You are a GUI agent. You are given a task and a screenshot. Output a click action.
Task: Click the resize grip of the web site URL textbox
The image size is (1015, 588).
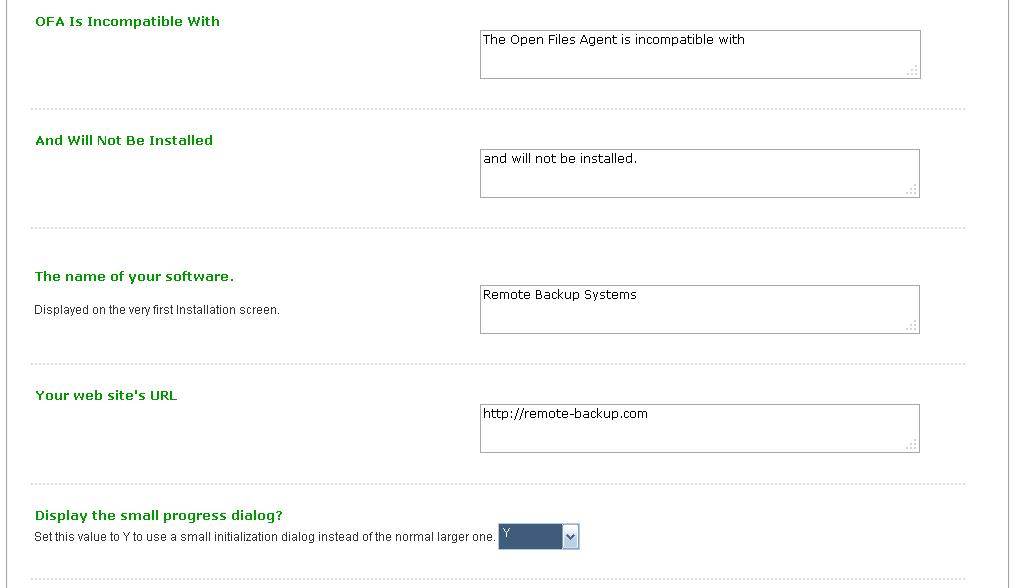click(911, 445)
